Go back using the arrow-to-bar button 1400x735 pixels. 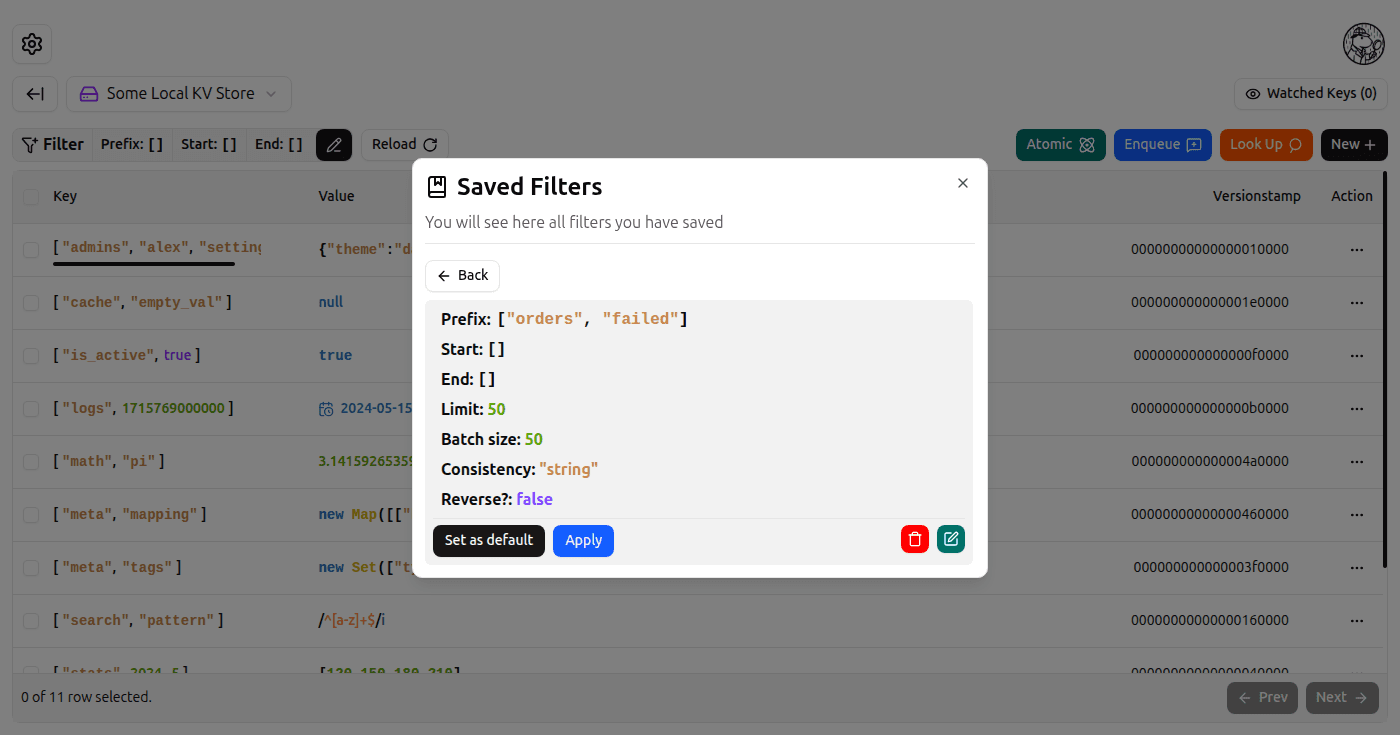(x=35, y=94)
